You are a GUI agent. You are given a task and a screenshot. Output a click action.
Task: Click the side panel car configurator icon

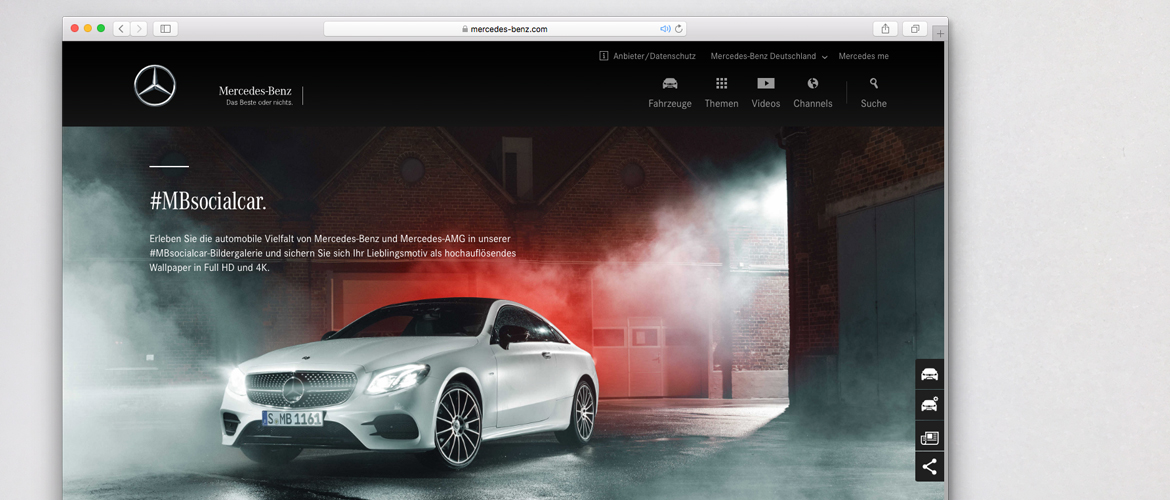[930, 405]
